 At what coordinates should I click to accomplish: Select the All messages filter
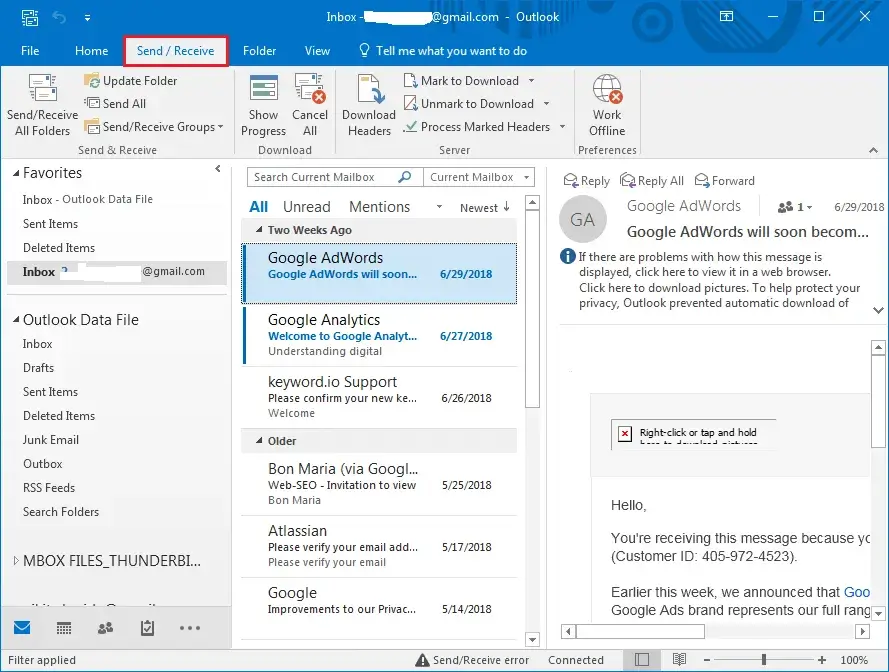pyautogui.click(x=259, y=207)
